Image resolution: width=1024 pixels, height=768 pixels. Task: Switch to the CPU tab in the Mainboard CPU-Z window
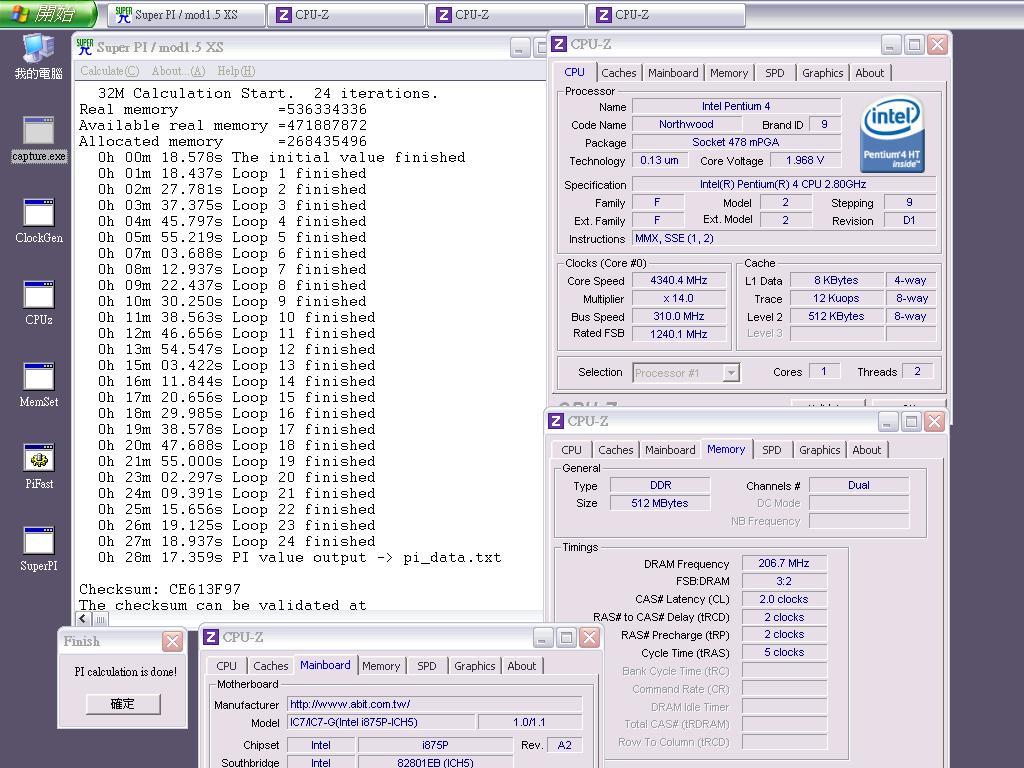pos(227,666)
